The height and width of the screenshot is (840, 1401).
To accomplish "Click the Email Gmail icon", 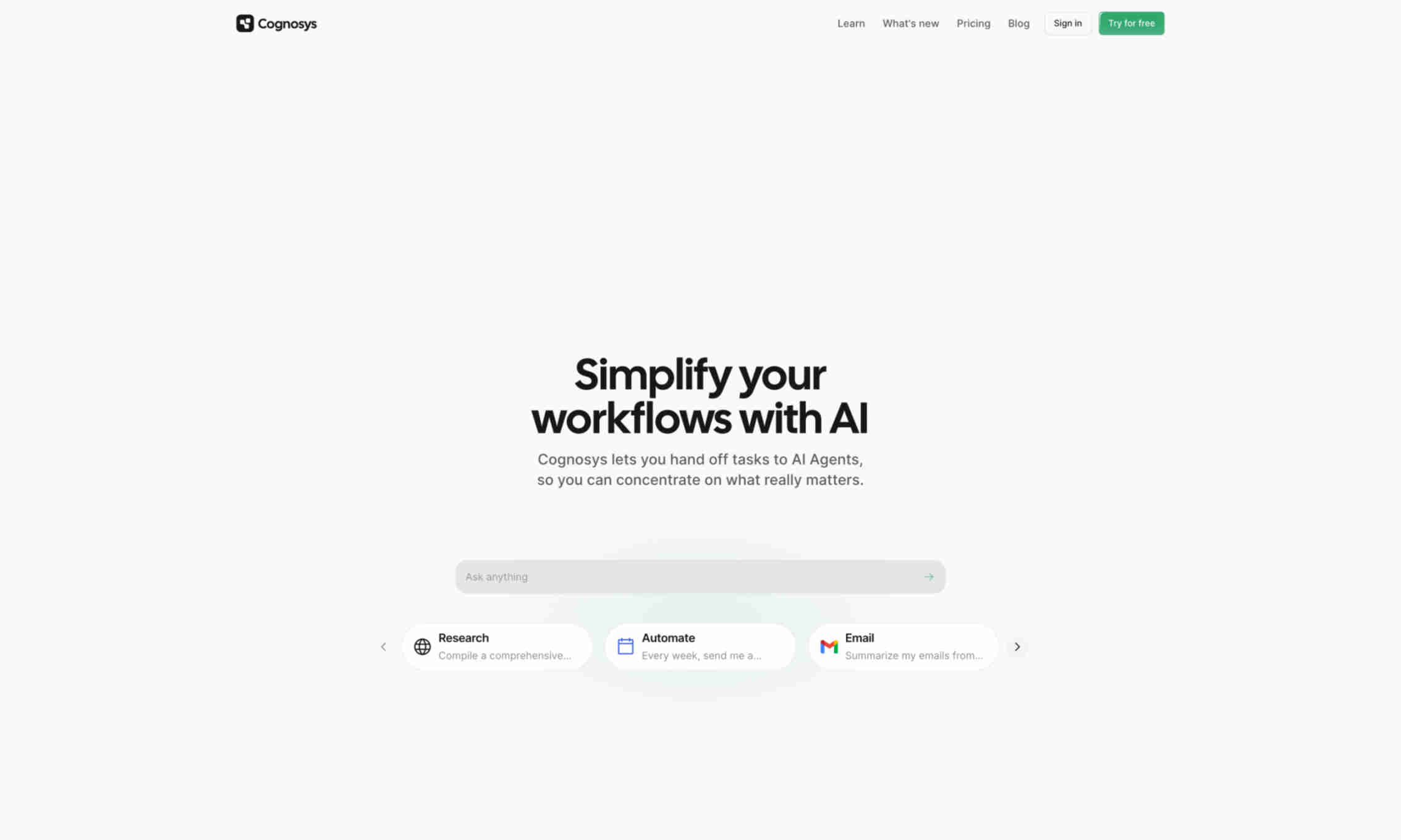I will [x=828, y=646].
